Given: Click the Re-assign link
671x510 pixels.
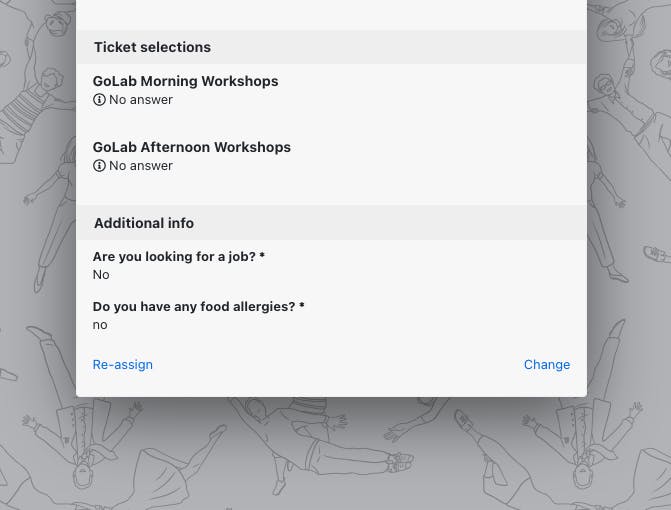Looking at the screenshot, I should 123,365.
